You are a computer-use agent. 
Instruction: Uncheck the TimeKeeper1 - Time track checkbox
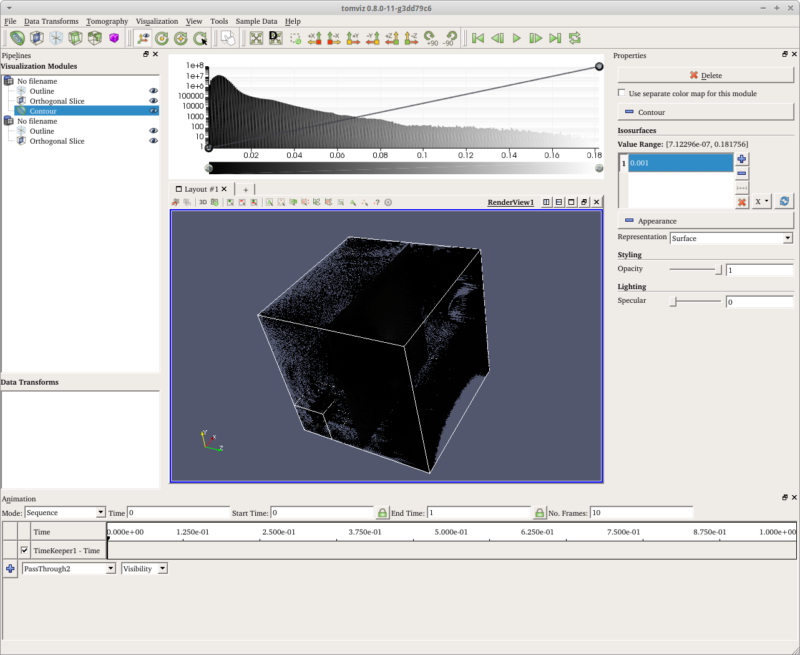click(x=24, y=550)
